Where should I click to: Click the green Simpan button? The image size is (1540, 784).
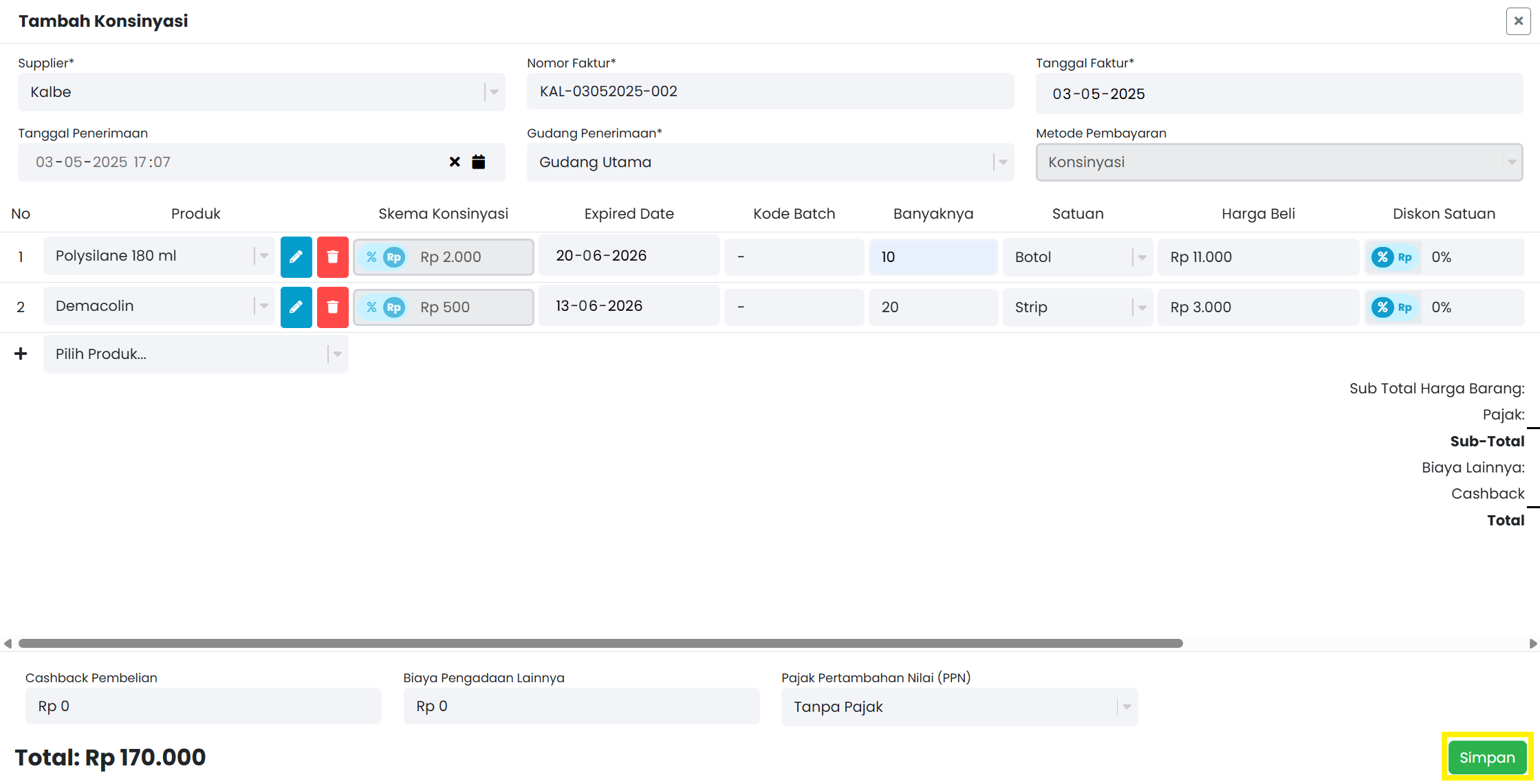coord(1487,757)
